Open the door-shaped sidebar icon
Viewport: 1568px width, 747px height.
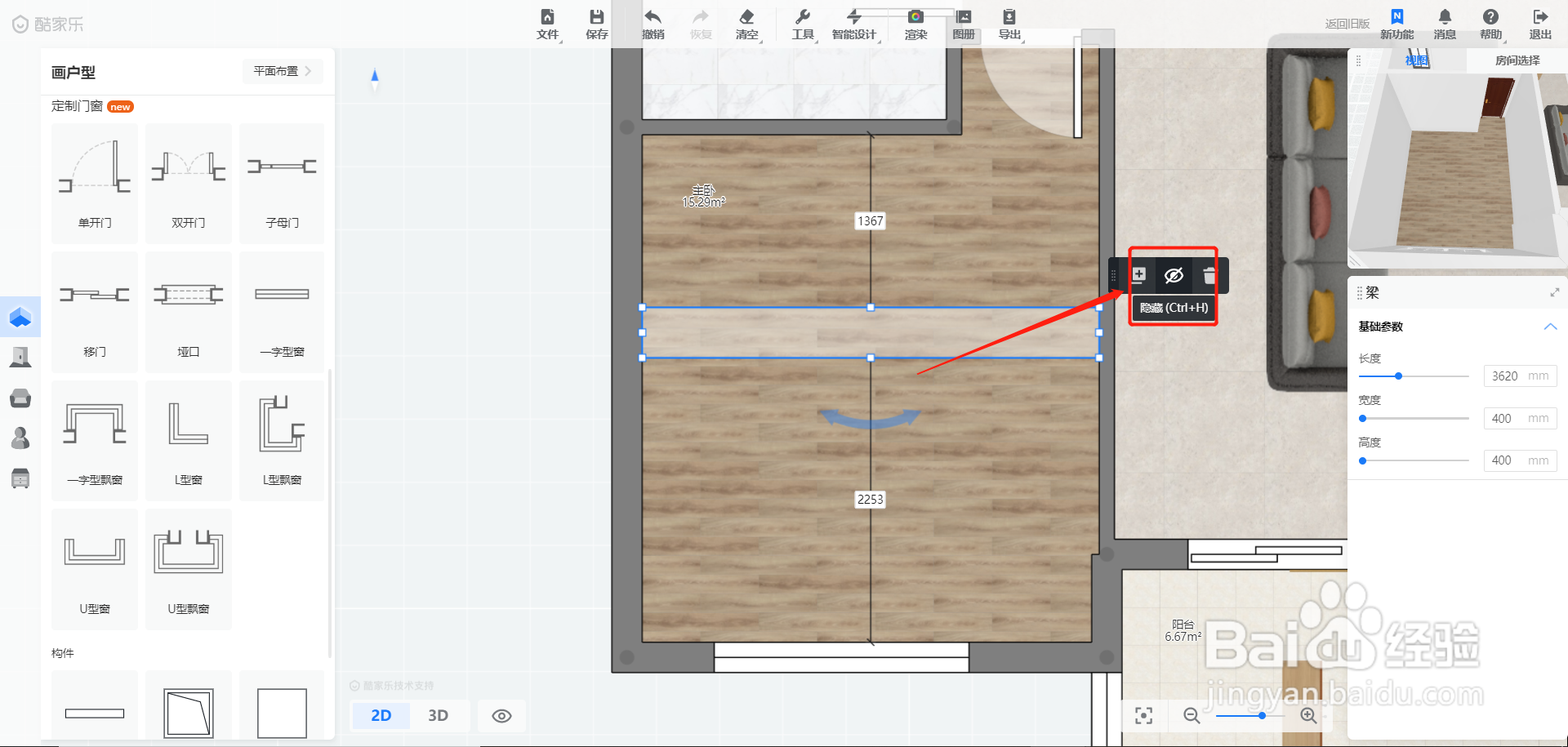[20, 357]
